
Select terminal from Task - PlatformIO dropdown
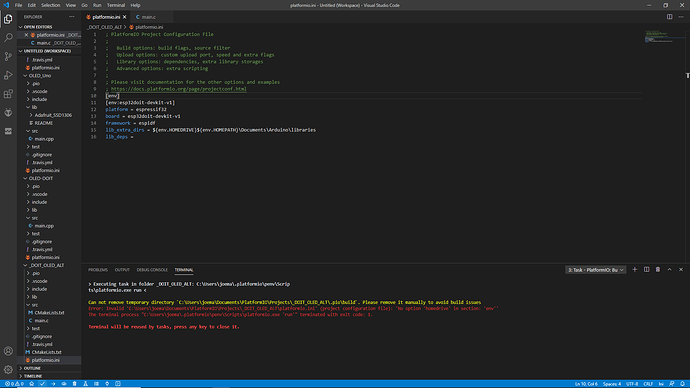595,270
